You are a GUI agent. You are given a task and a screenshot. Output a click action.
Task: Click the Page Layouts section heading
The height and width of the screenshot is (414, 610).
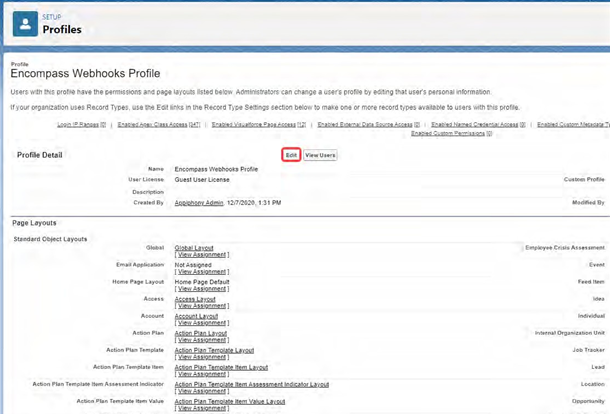pos(34,223)
